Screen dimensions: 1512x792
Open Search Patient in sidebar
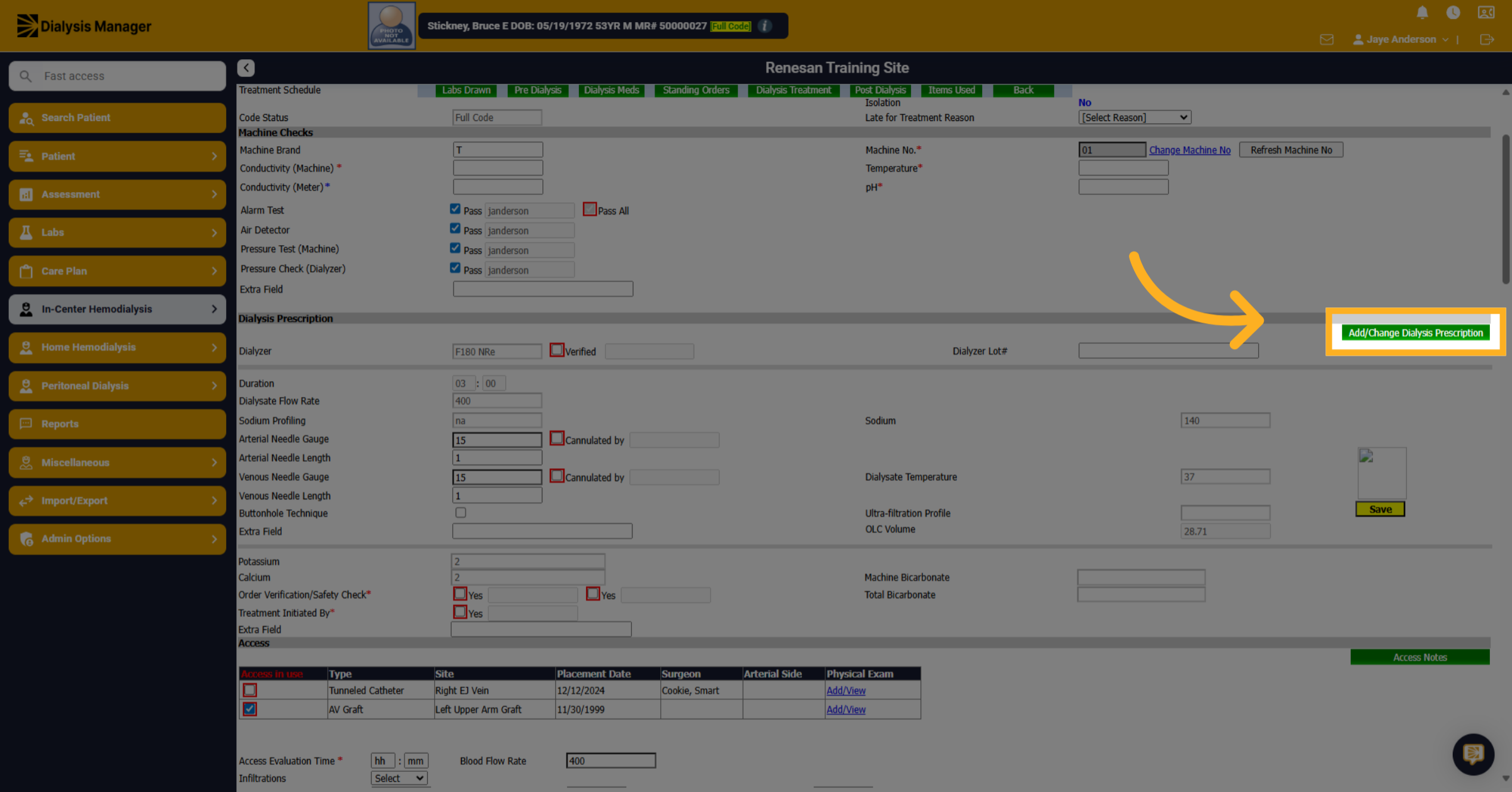(x=117, y=118)
